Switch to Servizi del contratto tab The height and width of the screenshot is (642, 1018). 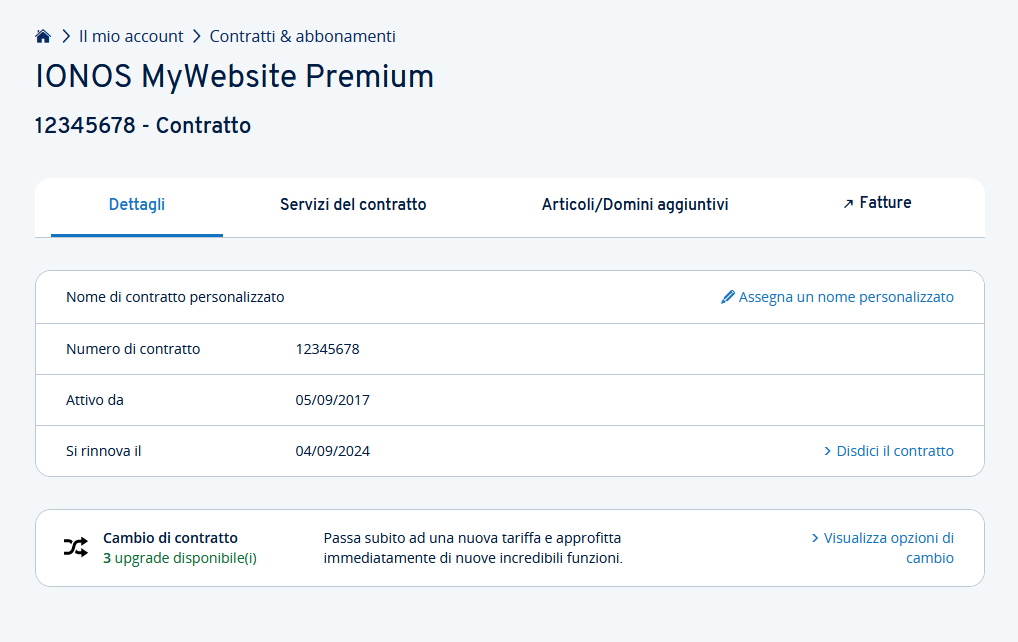click(x=353, y=204)
